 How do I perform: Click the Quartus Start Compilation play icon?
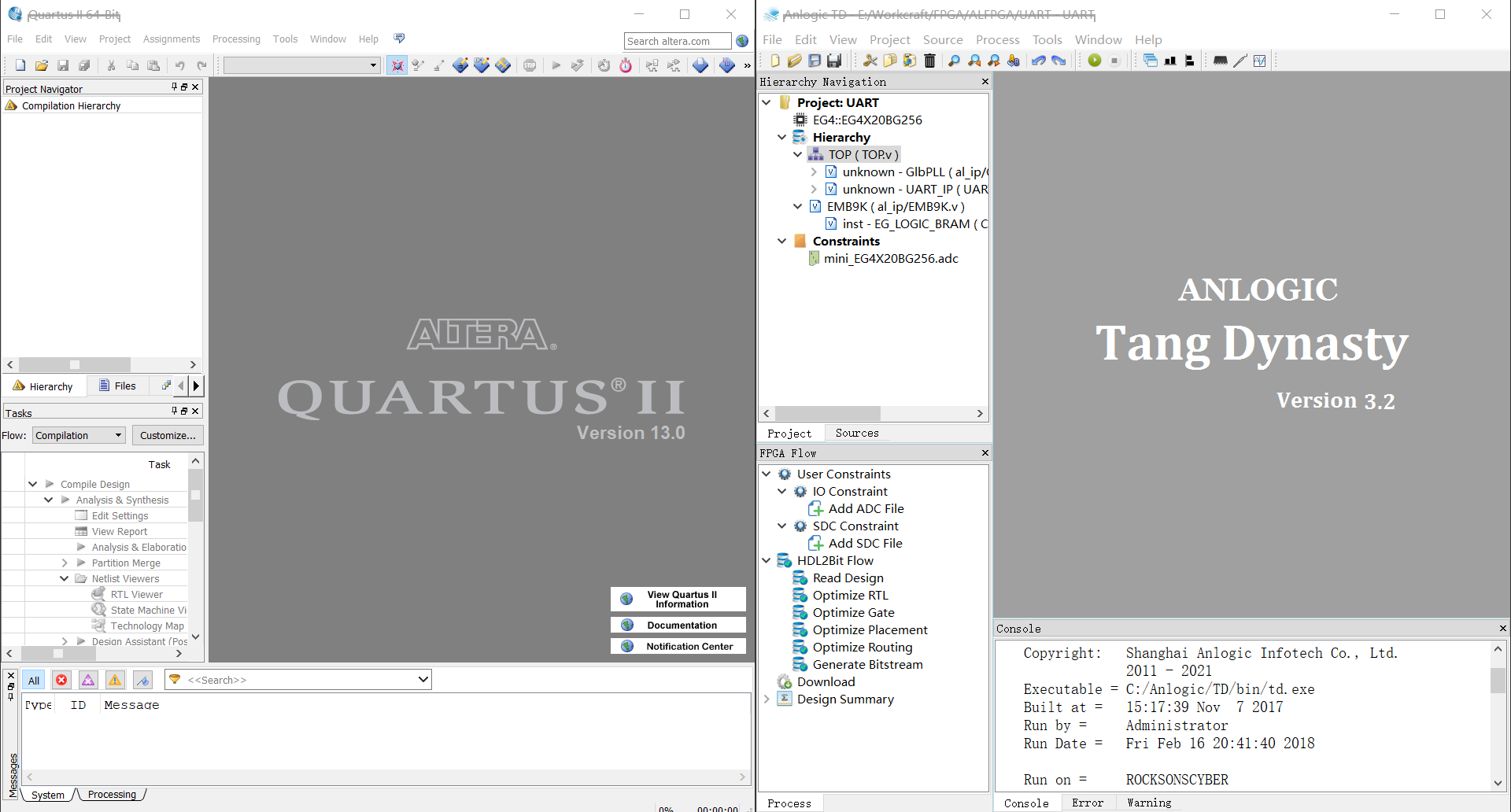[556, 65]
